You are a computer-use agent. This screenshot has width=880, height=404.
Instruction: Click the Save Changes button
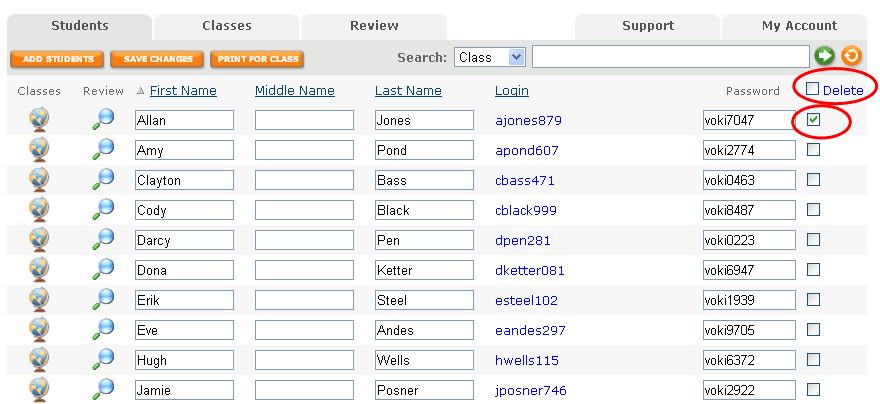click(157, 59)
